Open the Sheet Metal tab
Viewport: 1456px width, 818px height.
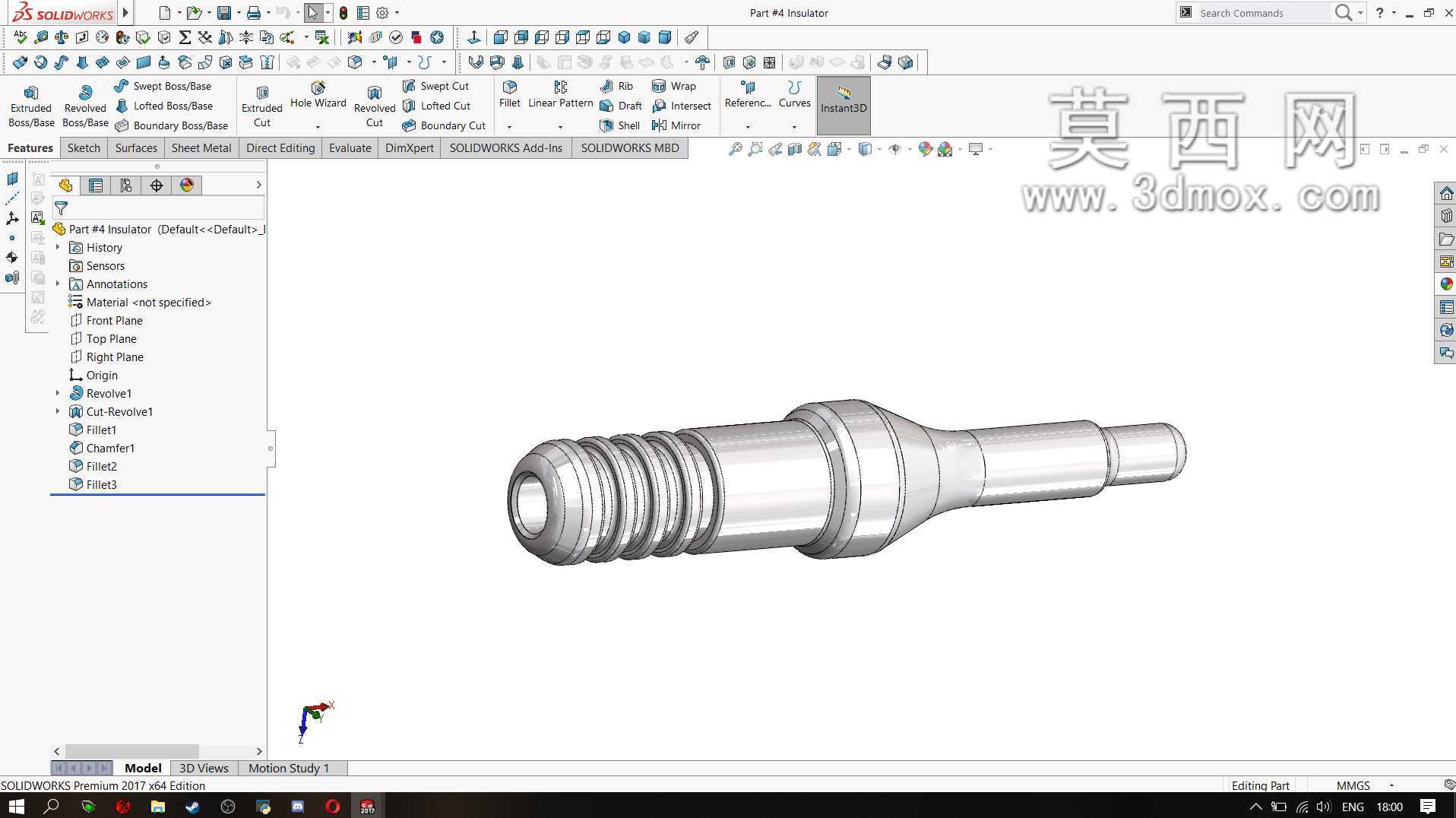pyautogui.click(x=201, y=148)
